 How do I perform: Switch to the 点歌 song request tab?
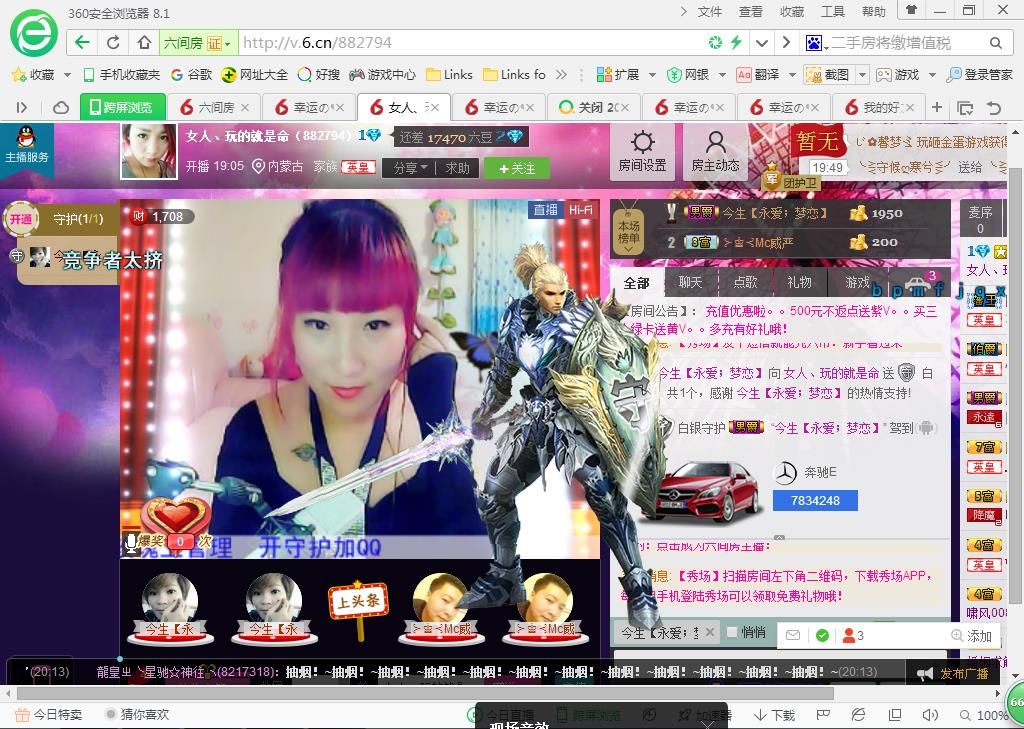(745, 282)
